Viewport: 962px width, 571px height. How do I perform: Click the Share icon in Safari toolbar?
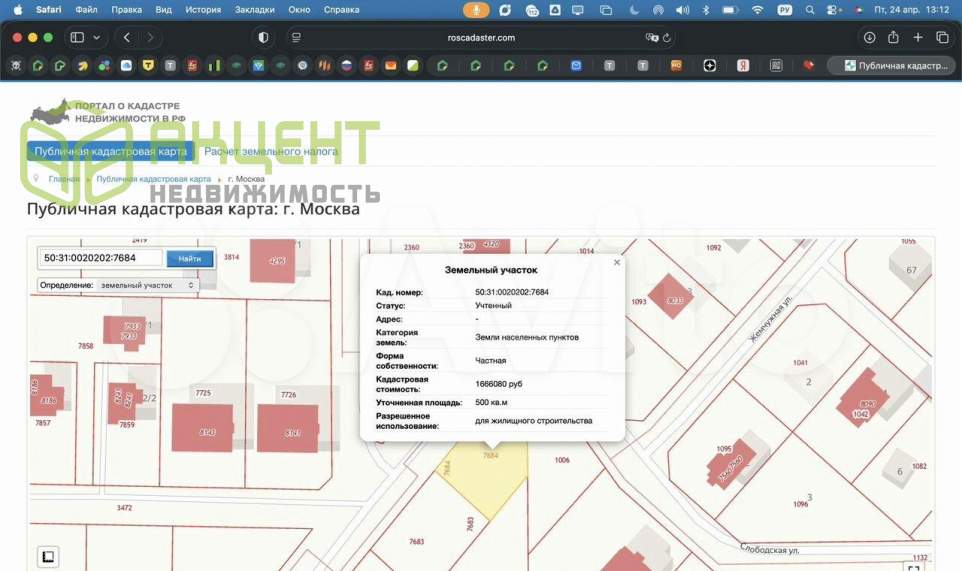point(893,37)
